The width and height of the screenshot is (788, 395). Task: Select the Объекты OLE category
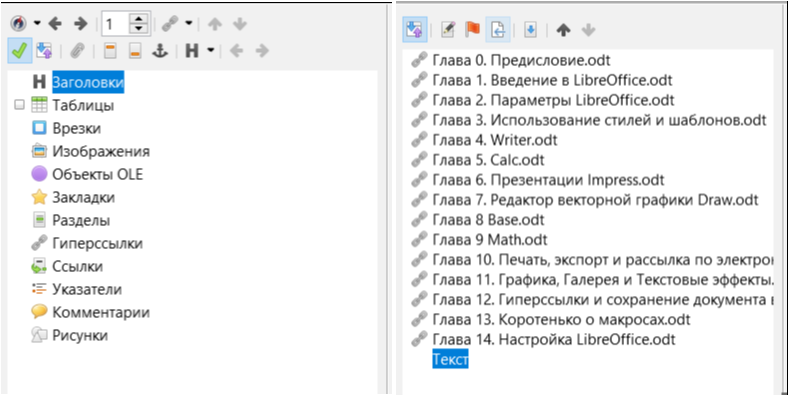pyautogui.click(x=97, y=174)
